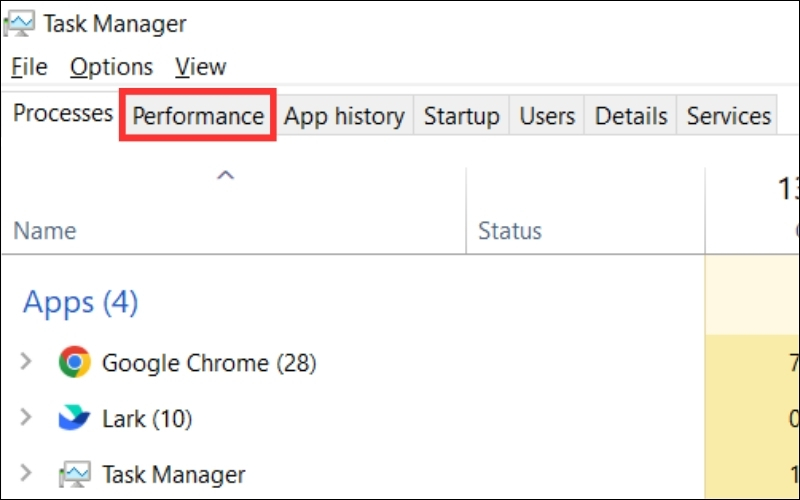
Task: Open the File menu
Action: coord(29,67)
